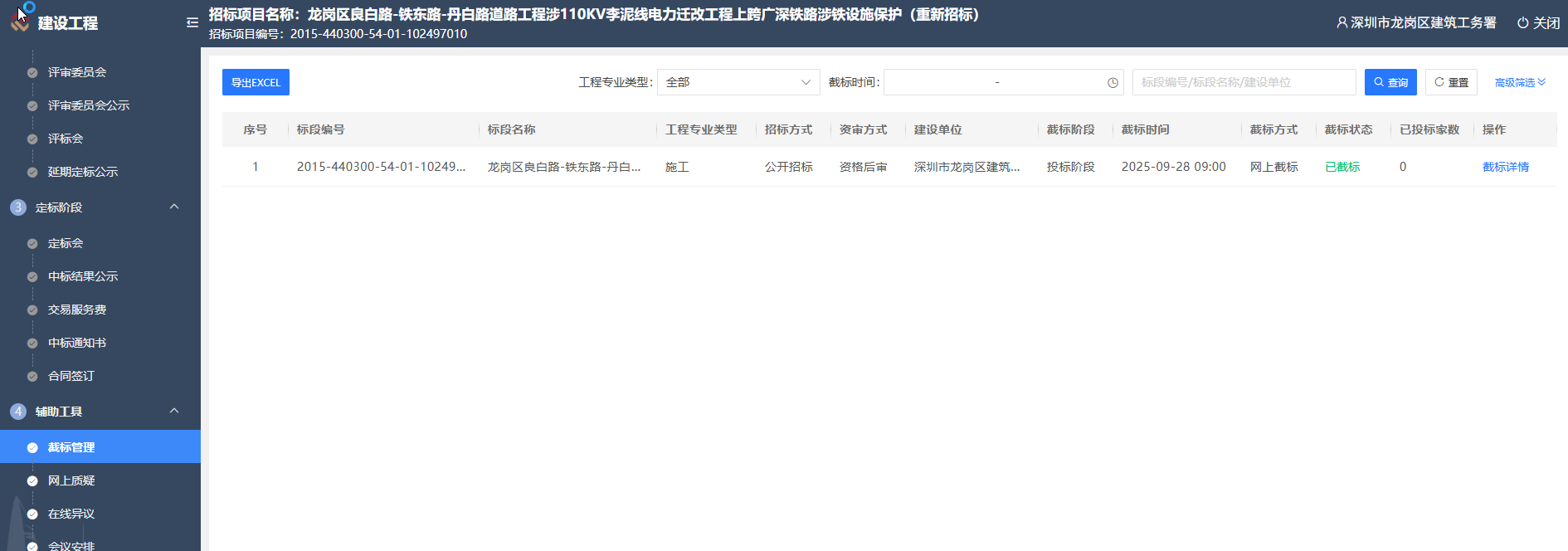Screen dimensions: 1568x551
Task: Select 评审委员会 in sidebar
Action: pos(77,72)
